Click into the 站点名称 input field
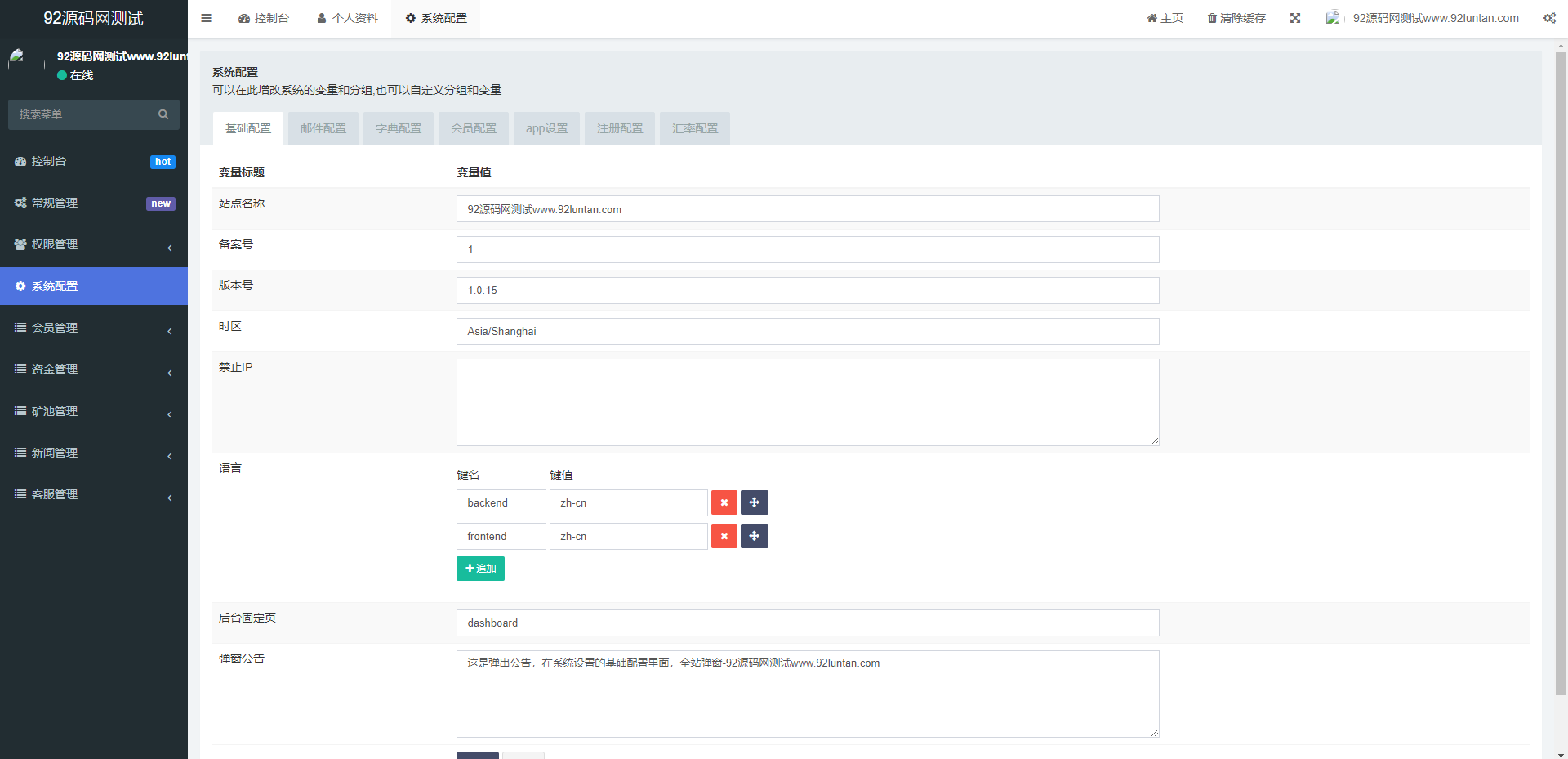Screen dimensions: 1568x759 pos(807,209)
